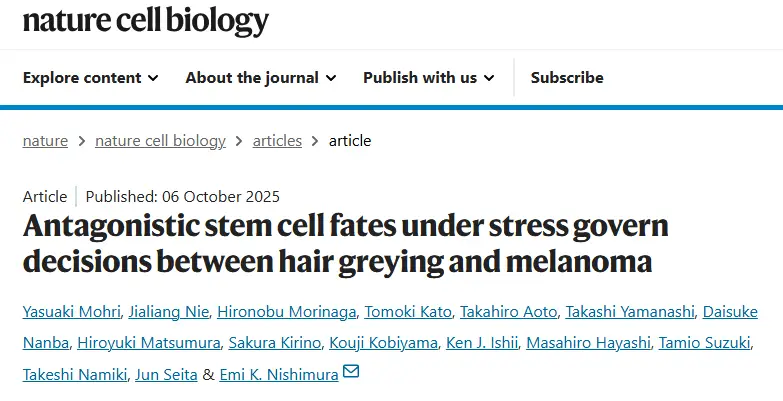
Task: Click the Subscribe link
Action: point(567,77)
